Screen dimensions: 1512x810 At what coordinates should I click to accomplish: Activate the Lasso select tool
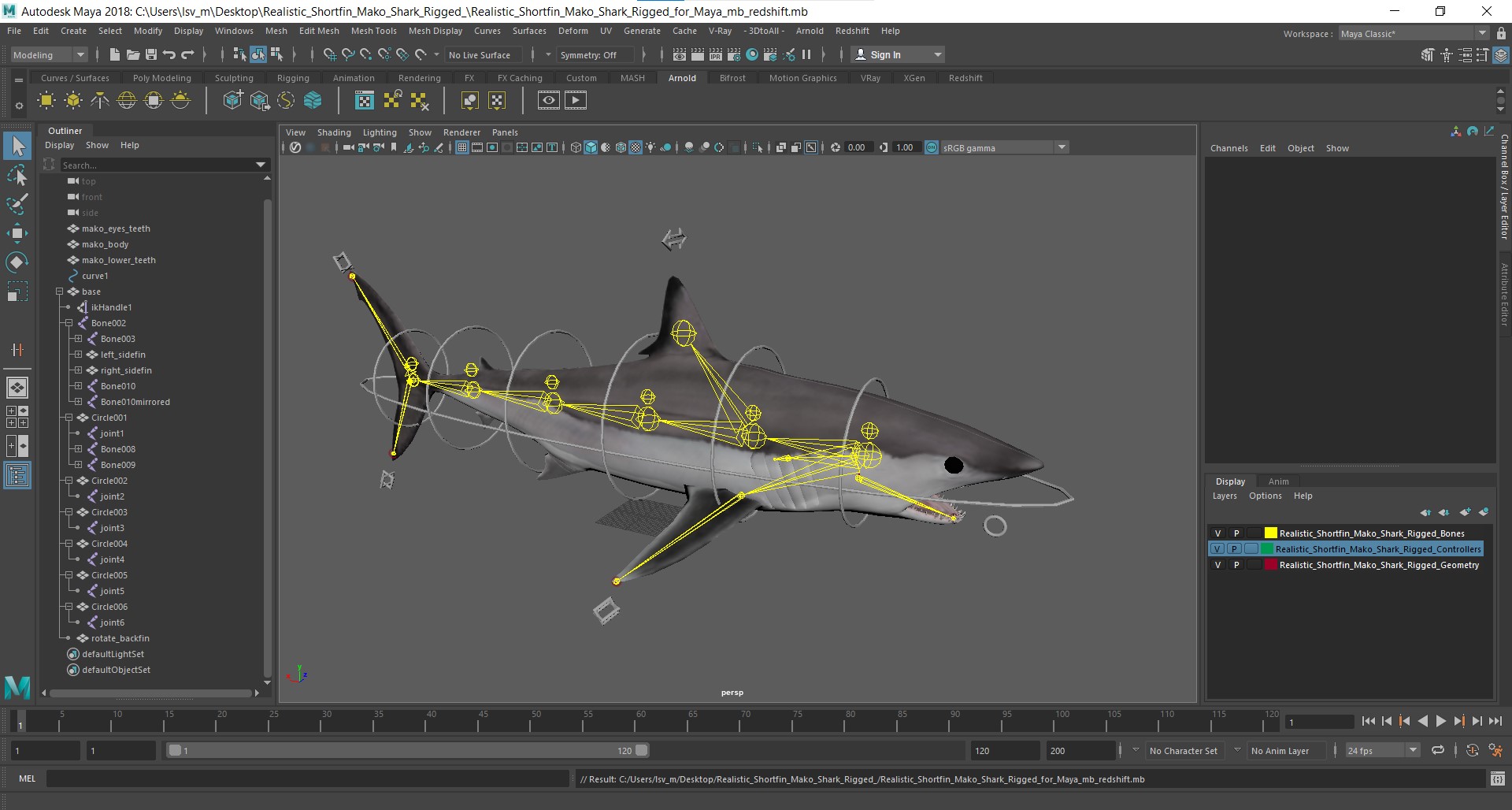click(x=17, y=175)
